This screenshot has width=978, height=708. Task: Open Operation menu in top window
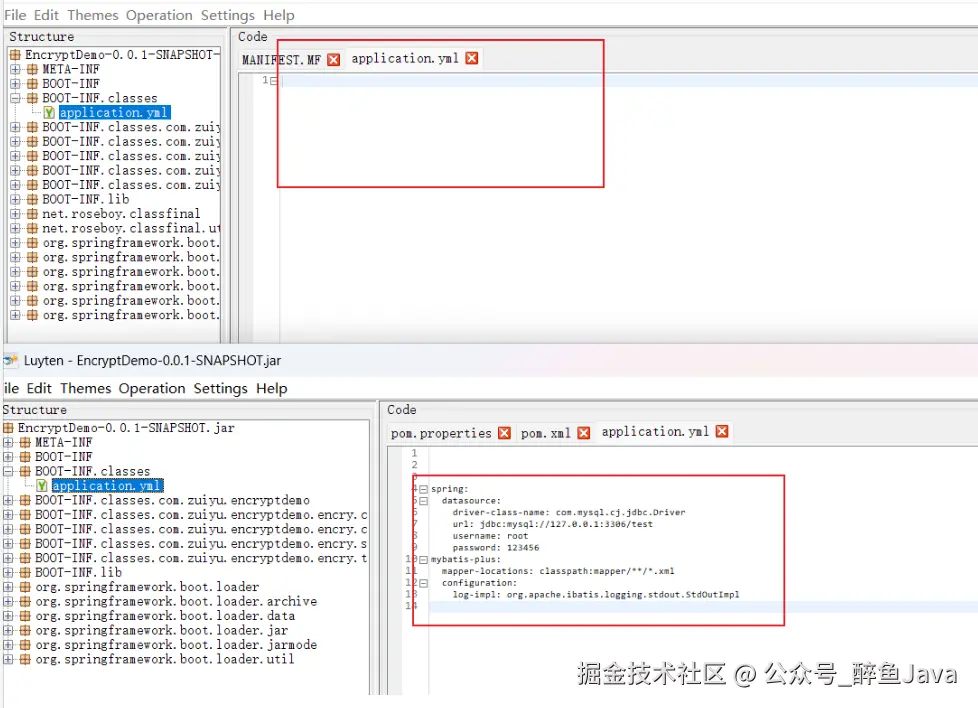pyautogui.click(x=159, y=15)
